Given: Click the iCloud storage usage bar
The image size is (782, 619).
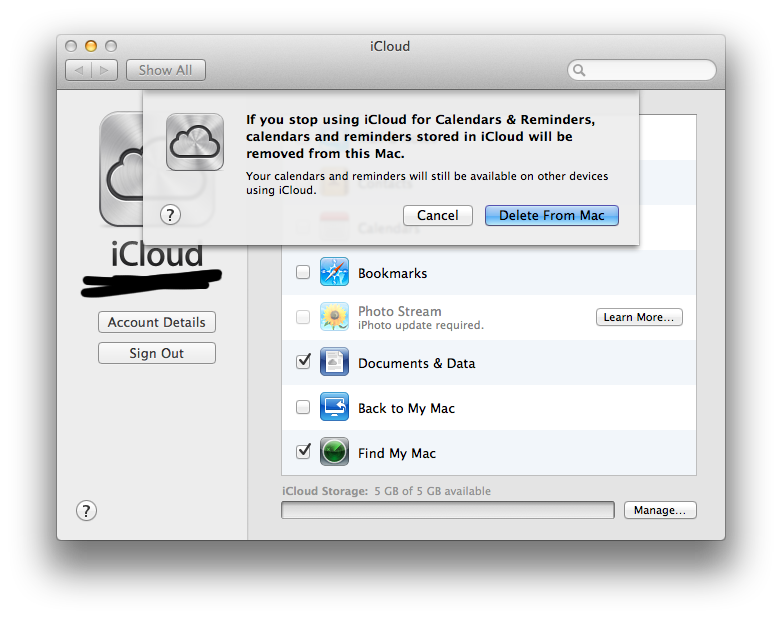Looking at the screenshot, I should pos(448,510).
